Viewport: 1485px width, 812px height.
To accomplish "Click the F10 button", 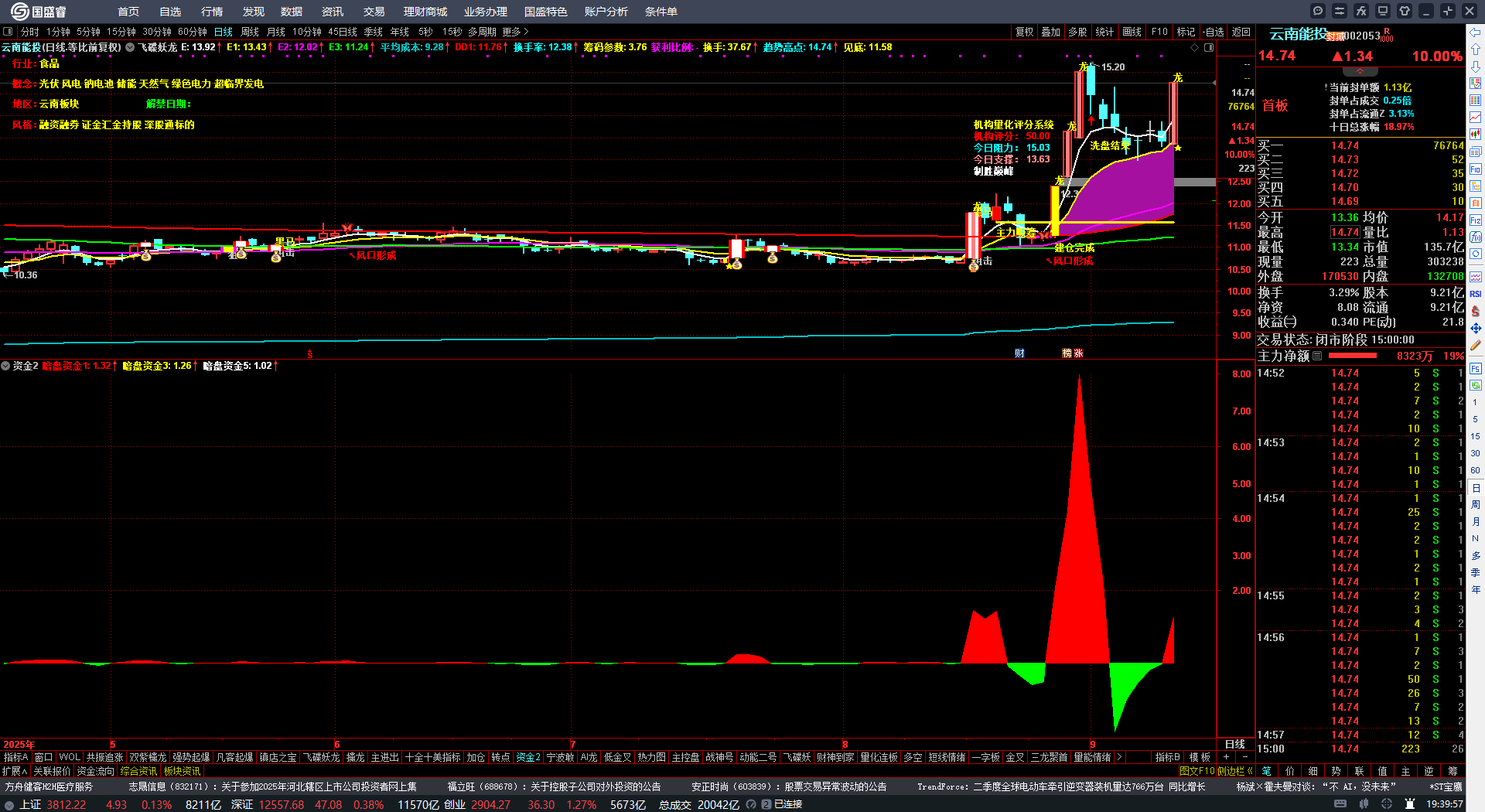I will pos(1159,32).
